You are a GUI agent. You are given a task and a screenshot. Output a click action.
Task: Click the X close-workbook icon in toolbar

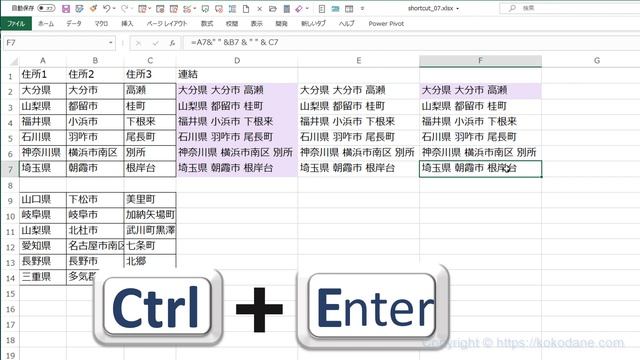click(x=259, y=9)
